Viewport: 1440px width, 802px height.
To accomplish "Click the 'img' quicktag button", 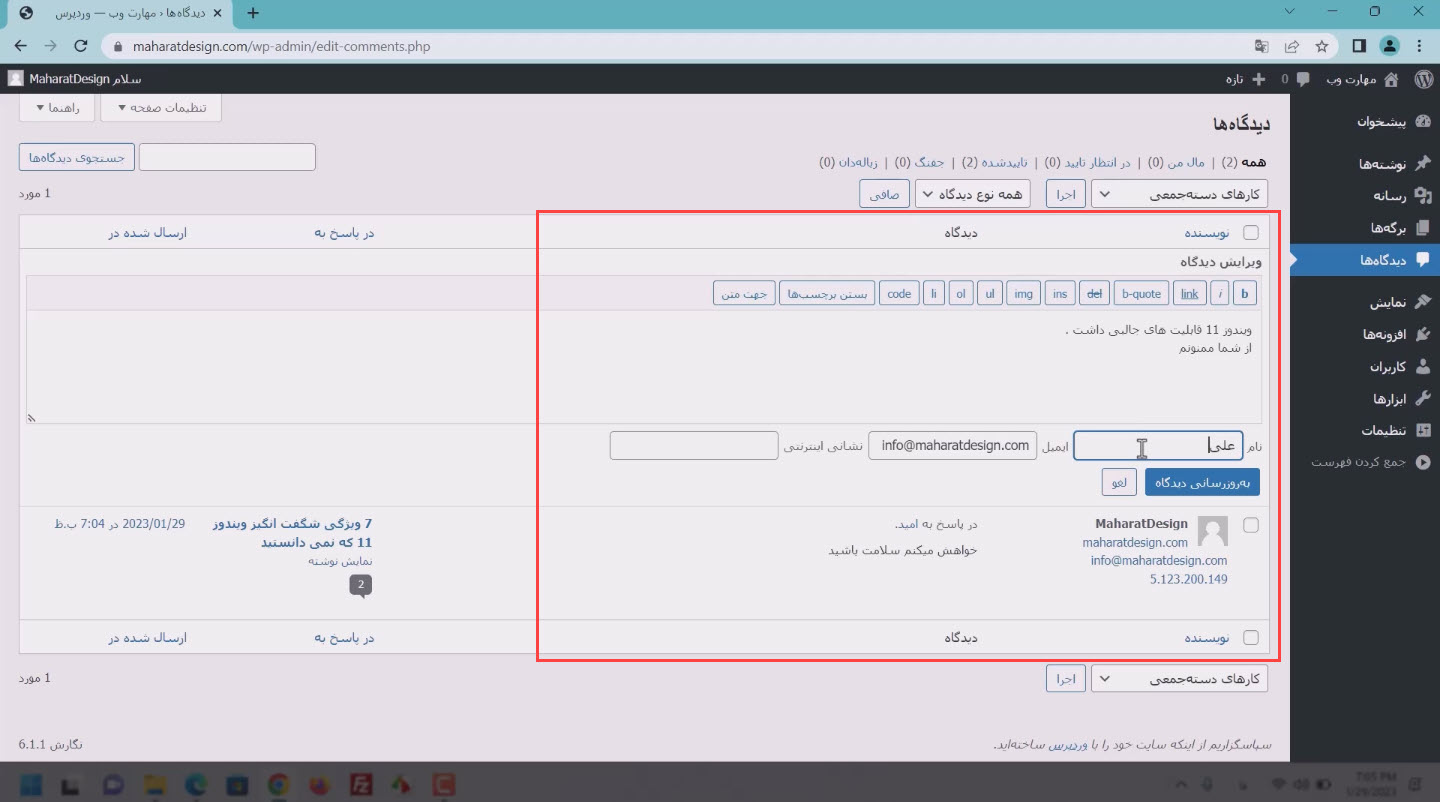I will point(1023,293).
